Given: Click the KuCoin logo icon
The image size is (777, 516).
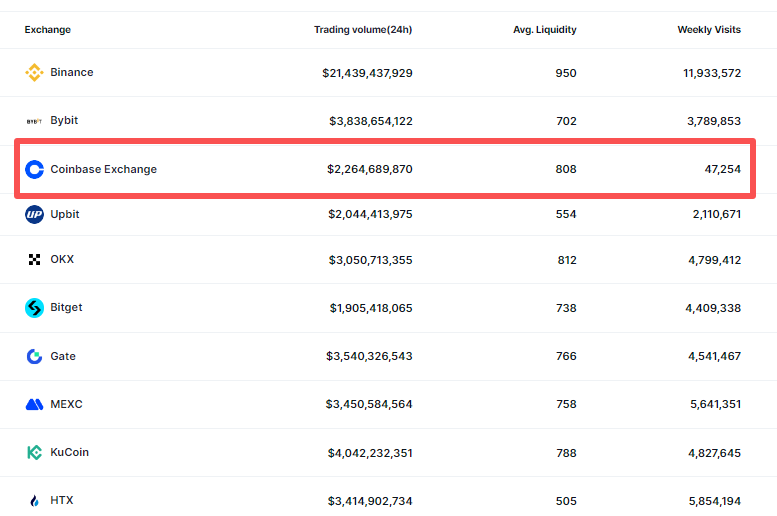Looking at the screenshot, I should [34, 453].
